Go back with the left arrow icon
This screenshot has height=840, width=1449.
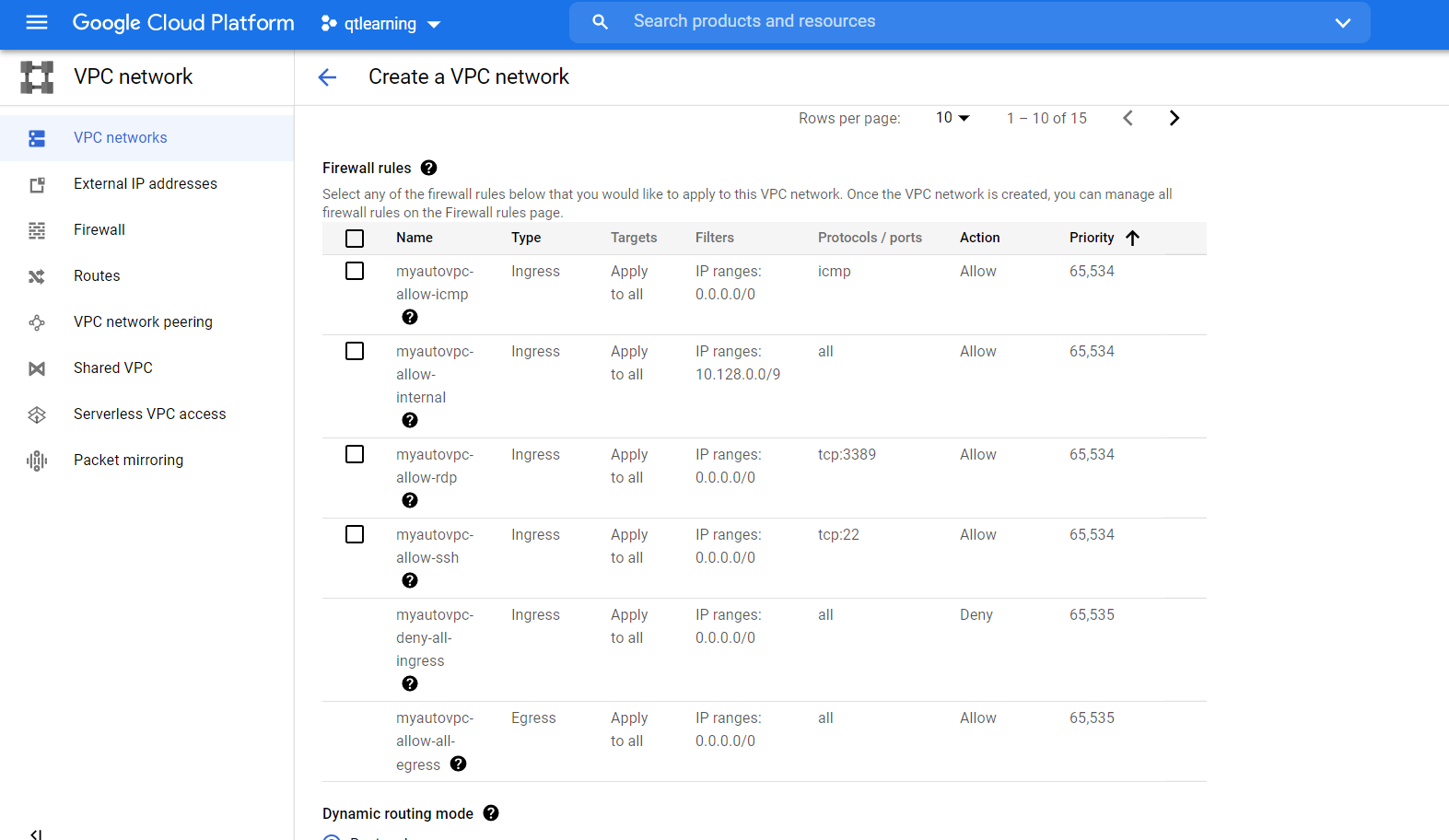click(327, 77)
